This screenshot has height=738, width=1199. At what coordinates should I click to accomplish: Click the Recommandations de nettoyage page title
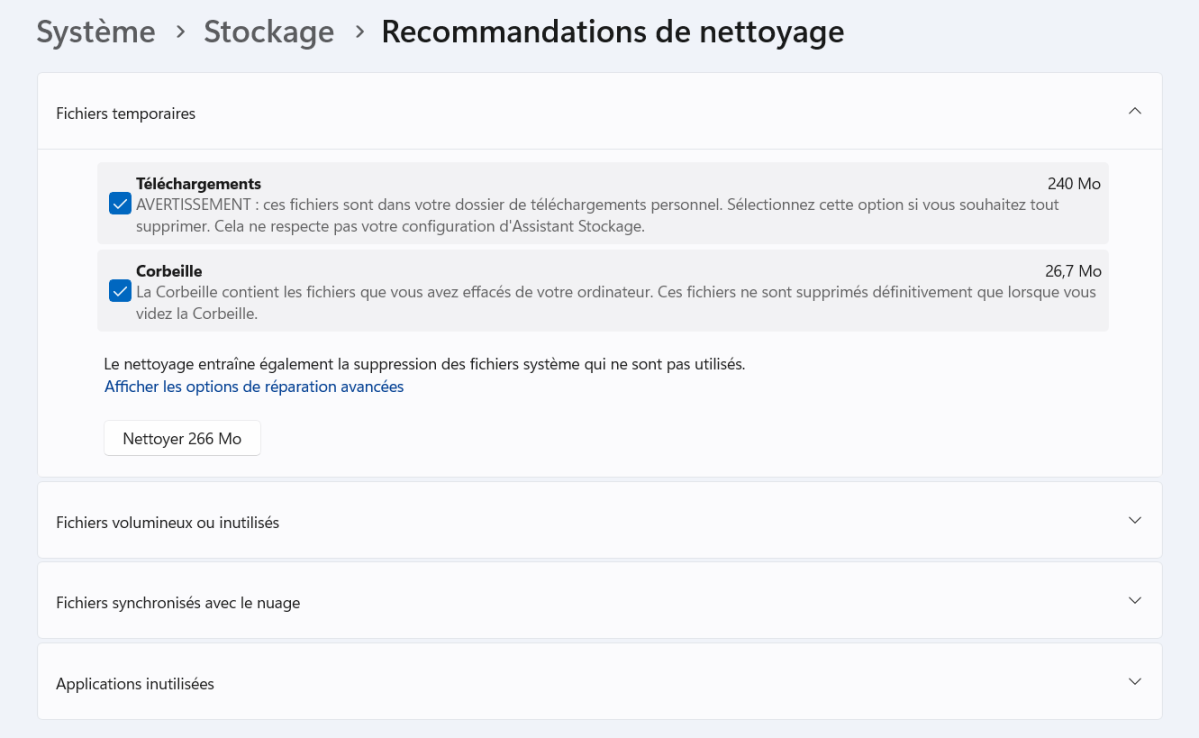point(612,32)
